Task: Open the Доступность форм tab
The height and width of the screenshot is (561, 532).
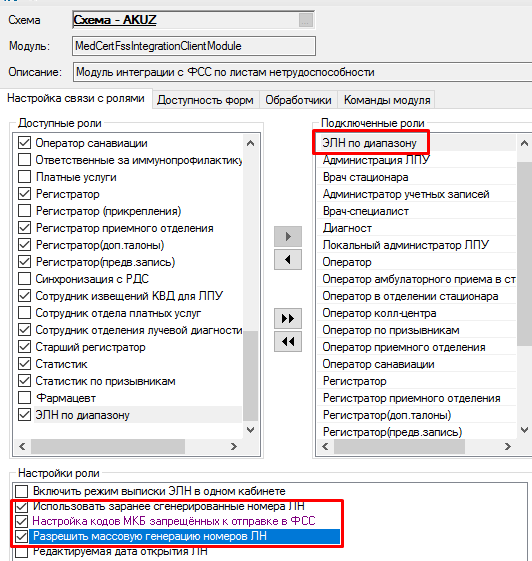Action: click(x=205, y=100)
